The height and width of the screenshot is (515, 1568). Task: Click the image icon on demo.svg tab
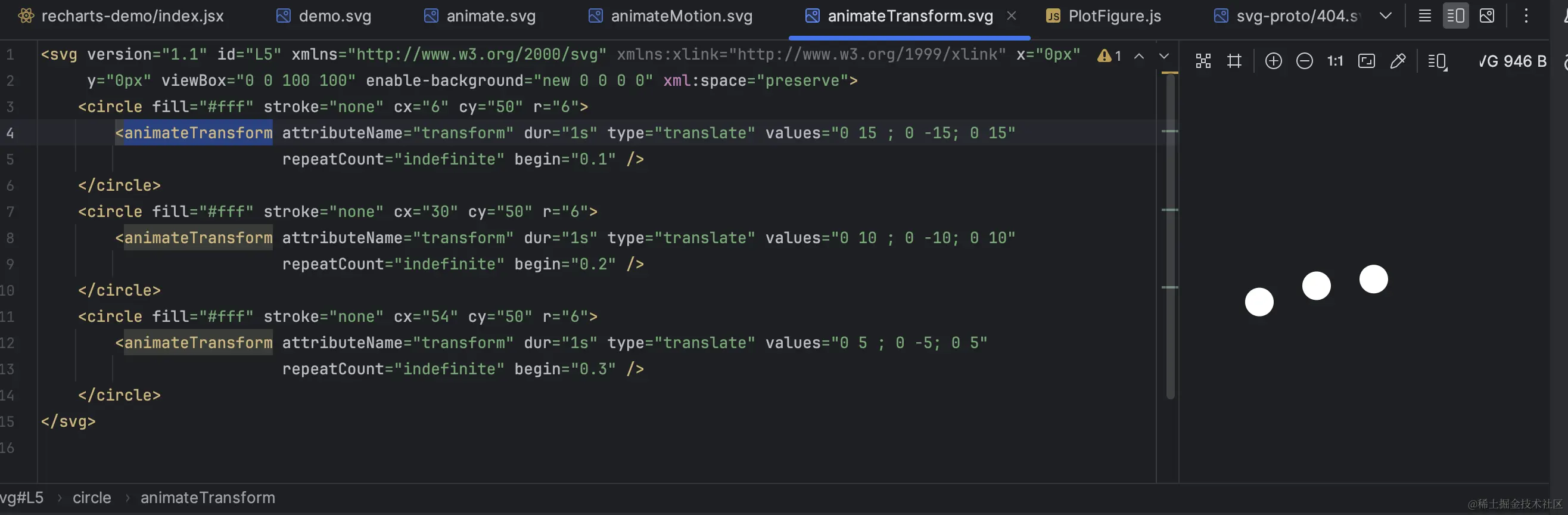(283, 16)
